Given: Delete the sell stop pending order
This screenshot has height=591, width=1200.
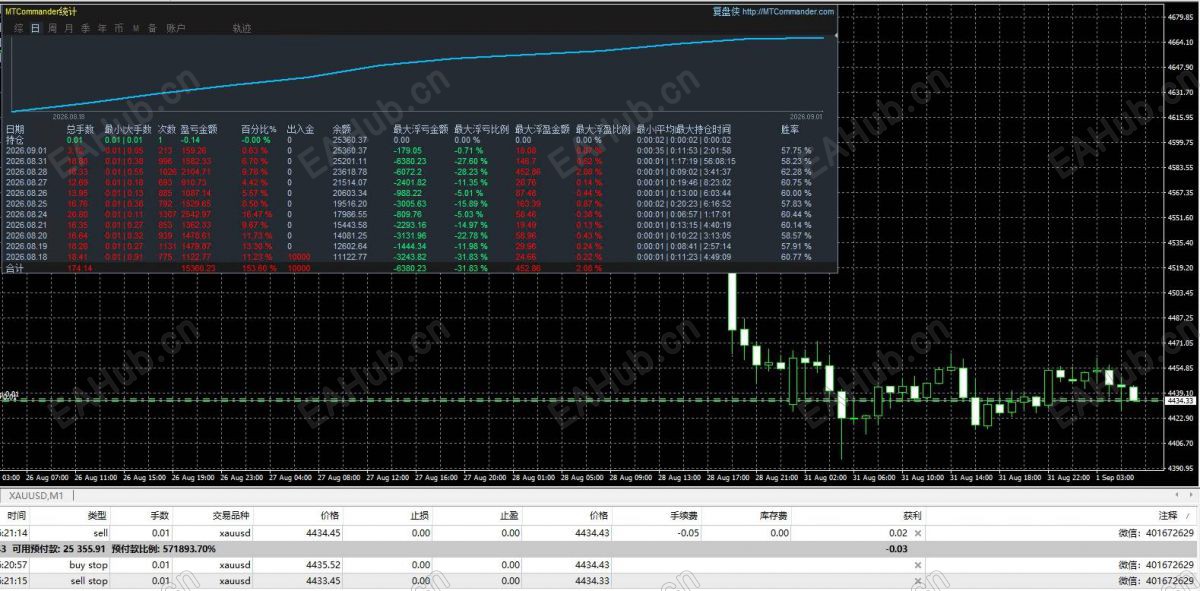Looking at the screenshot, I should pos(917,580).
